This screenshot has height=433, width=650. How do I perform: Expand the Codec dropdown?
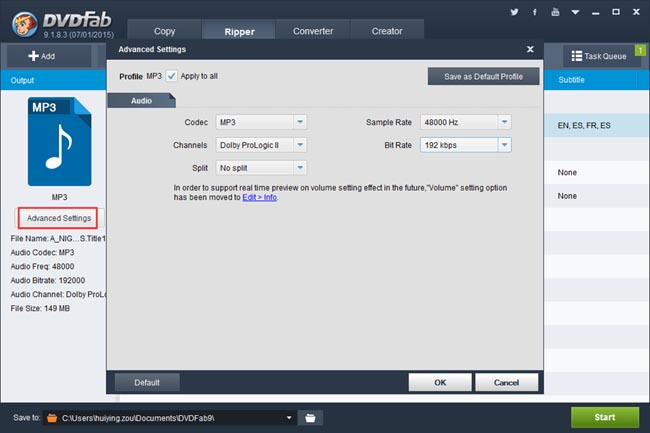pos(300,122)
